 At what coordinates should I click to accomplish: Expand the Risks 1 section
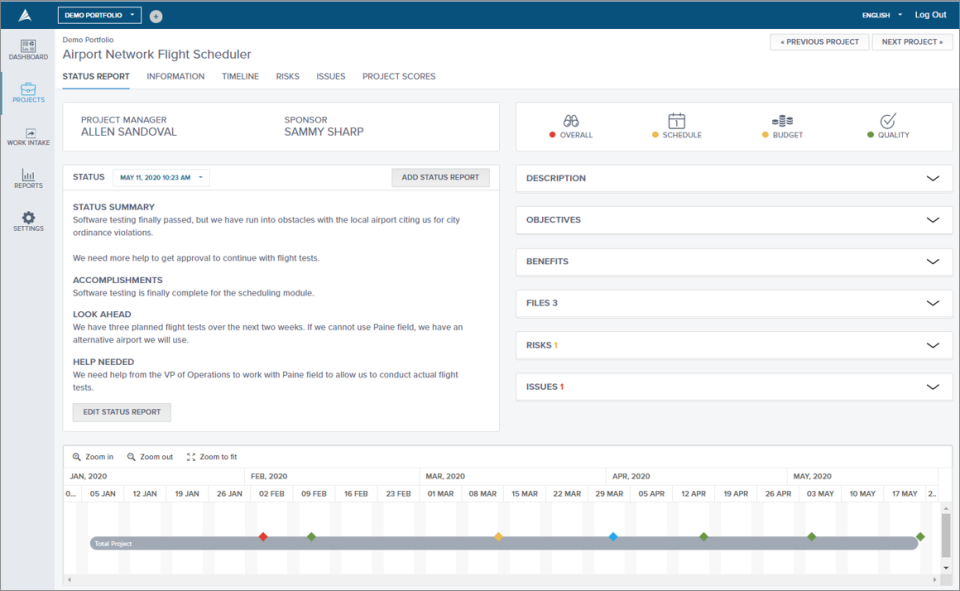[733, 345]
